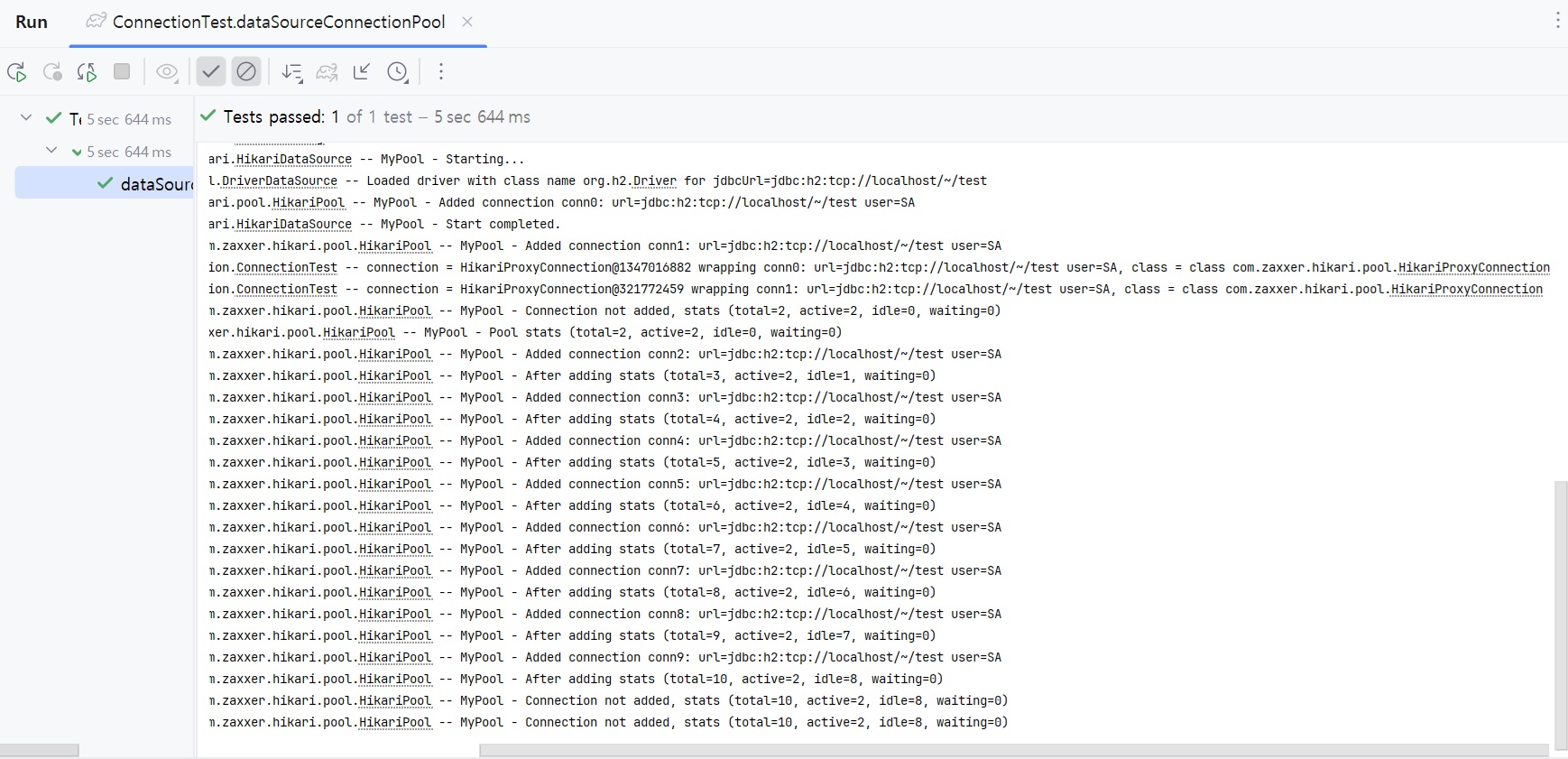Collapse the top-level test results node
The width and height of the screenshot is (1568, 759).
pyautogui.click(x=26, y=118)
